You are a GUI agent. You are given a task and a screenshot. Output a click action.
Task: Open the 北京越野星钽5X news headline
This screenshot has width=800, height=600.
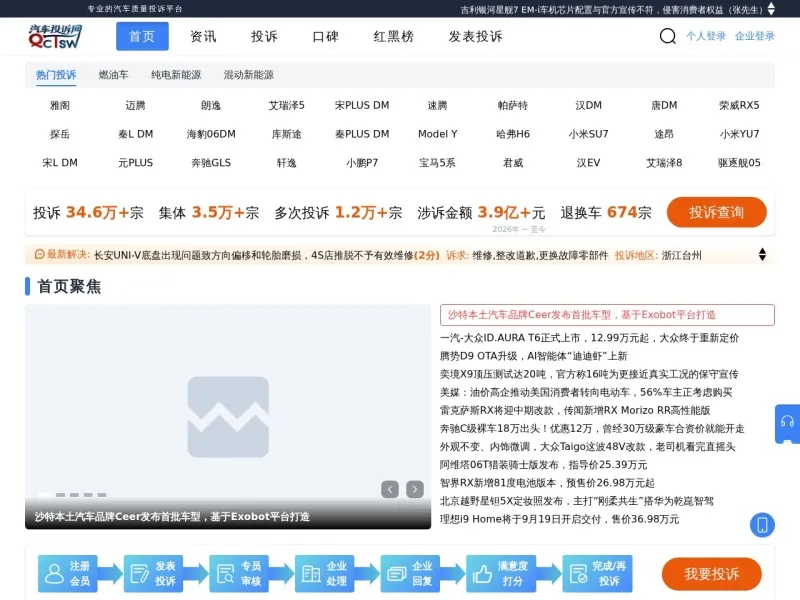[x=577, y=501]
